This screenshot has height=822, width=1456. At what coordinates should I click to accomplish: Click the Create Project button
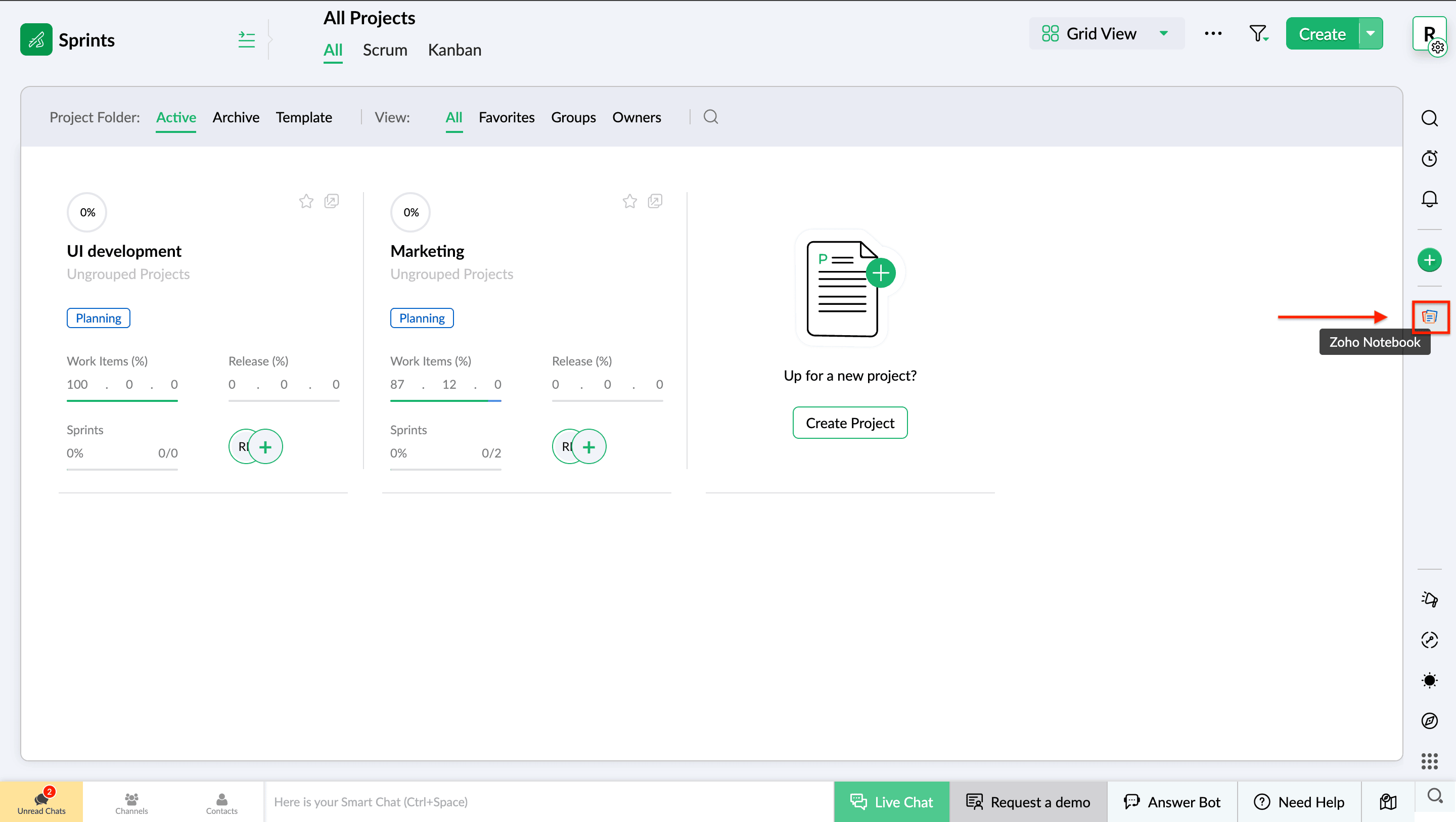click(x=849, y=423)
